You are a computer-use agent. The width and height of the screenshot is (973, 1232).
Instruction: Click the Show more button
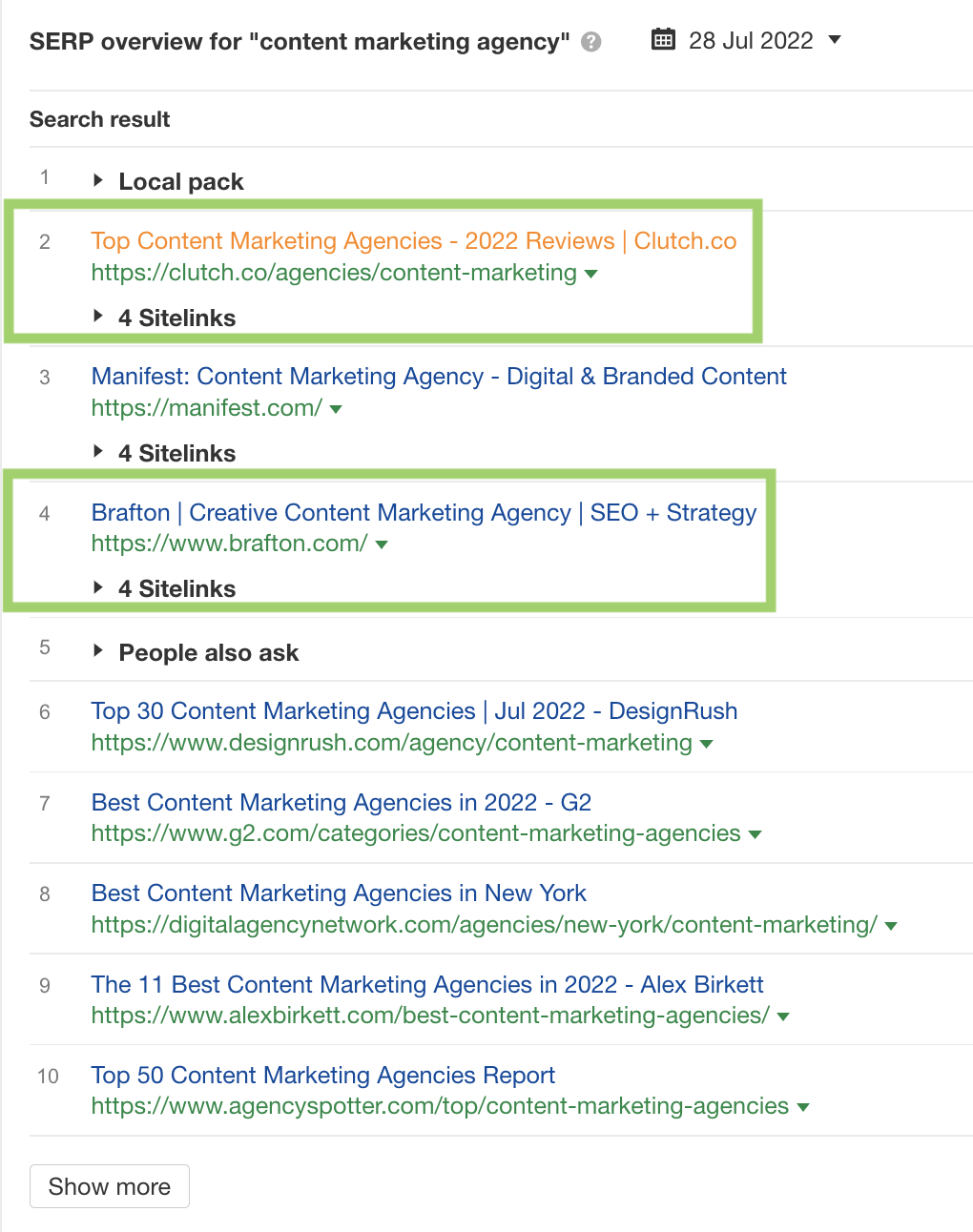pos(110,1186)
